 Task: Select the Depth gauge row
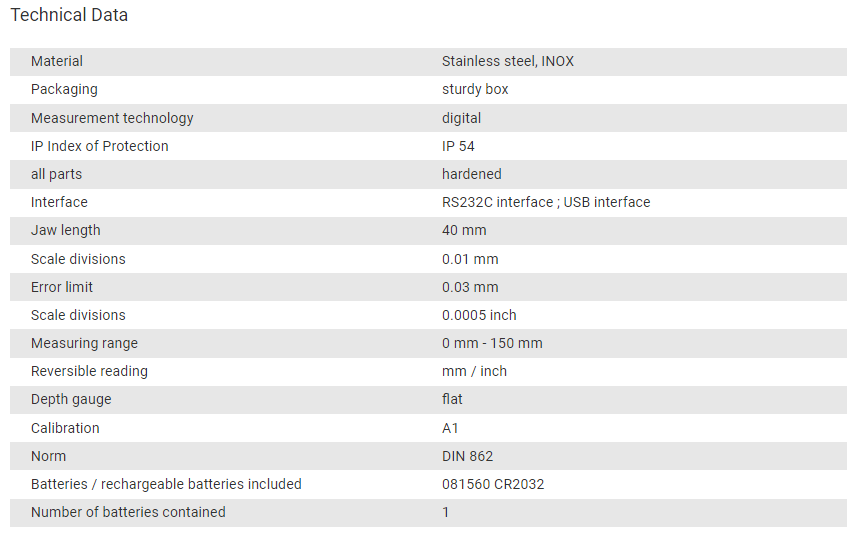click(x=428, y=400)
